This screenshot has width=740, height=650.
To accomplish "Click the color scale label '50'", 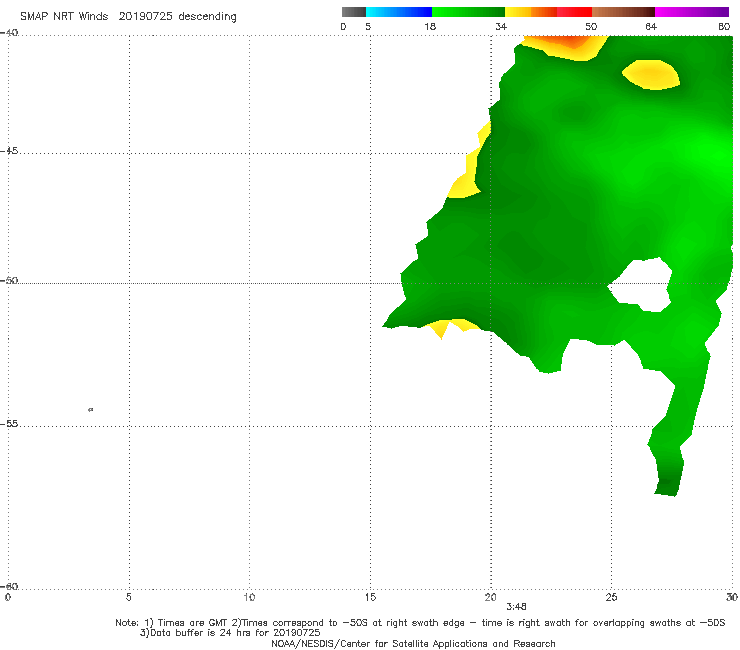I will click(x=591, y=26).
